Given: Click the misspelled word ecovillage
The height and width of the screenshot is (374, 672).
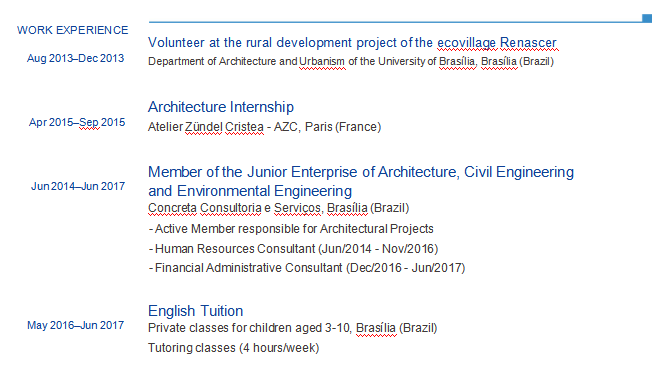Looking at the screenshot, I should point(466,43).
